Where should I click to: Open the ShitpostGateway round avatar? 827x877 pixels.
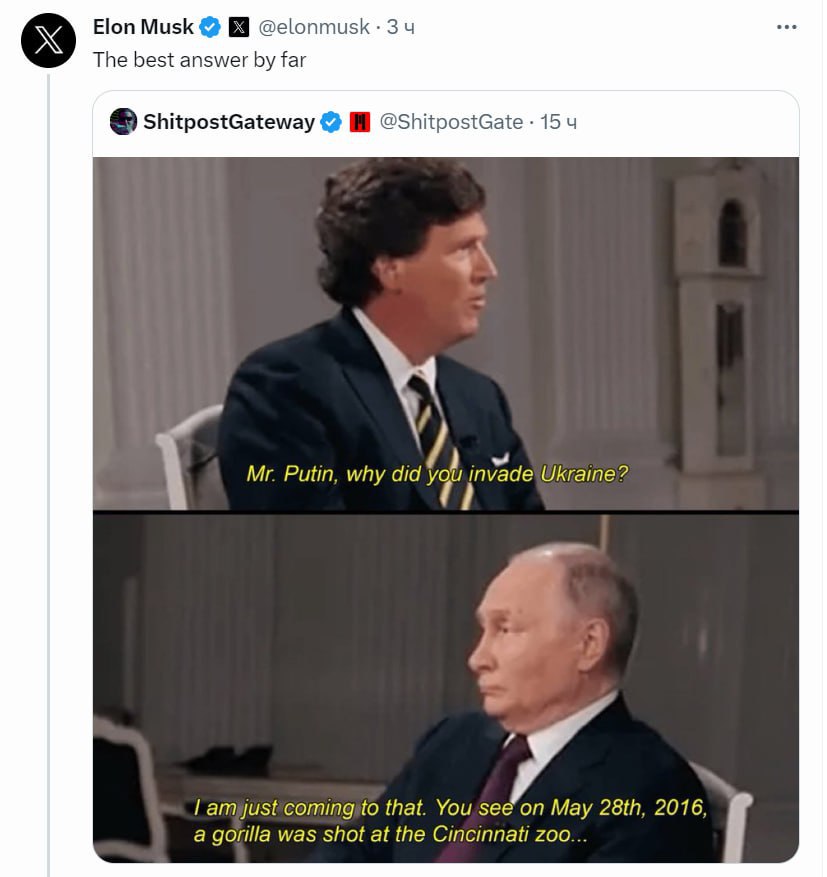[124, 121]
